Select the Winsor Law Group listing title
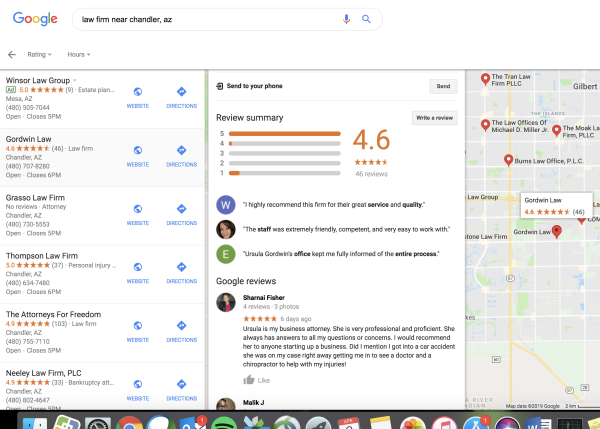This screenshot has height=429, width=600. pyautogui.click(x=38, y=80)
